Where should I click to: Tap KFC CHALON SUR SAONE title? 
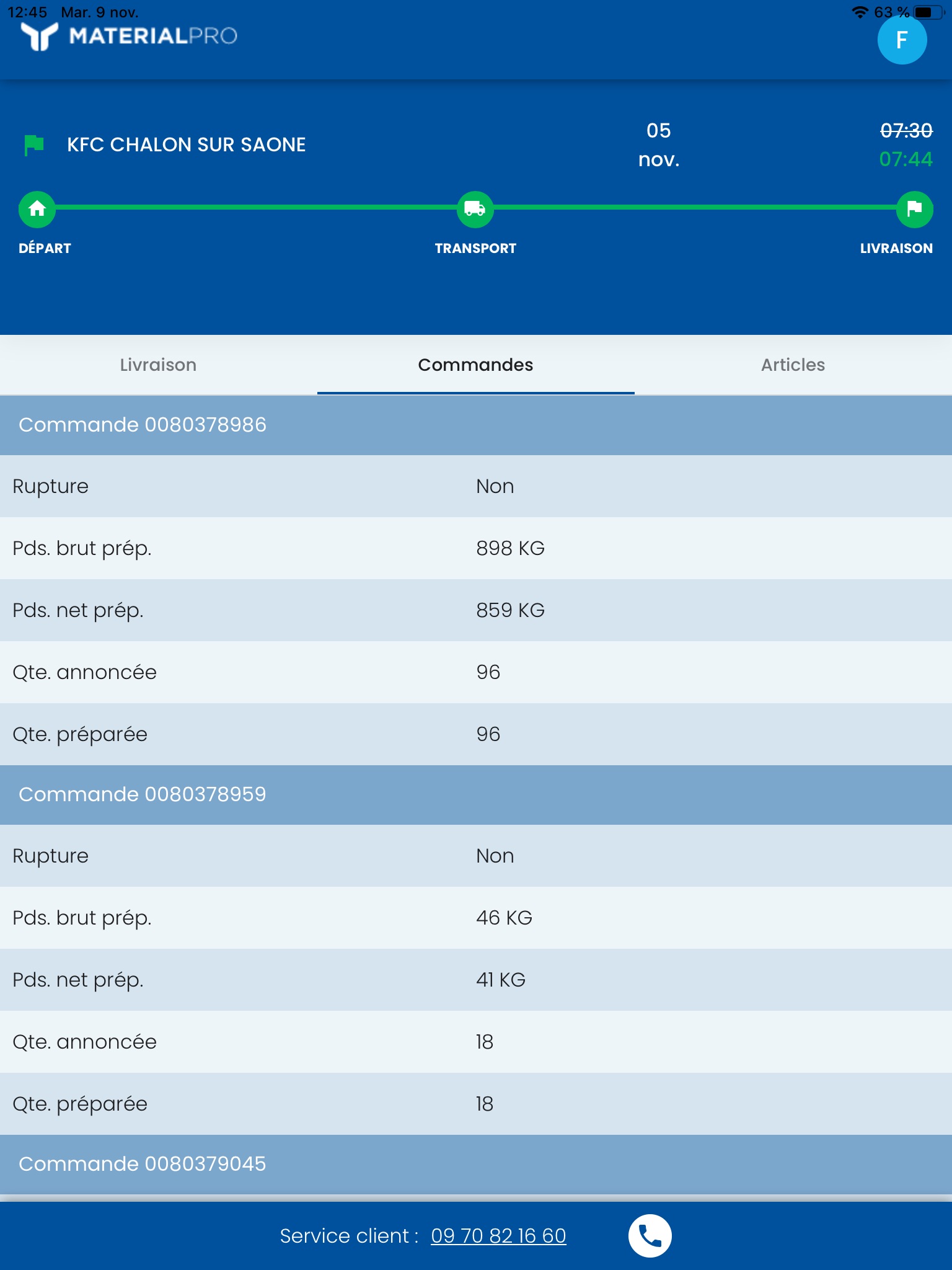click(187, 144)
